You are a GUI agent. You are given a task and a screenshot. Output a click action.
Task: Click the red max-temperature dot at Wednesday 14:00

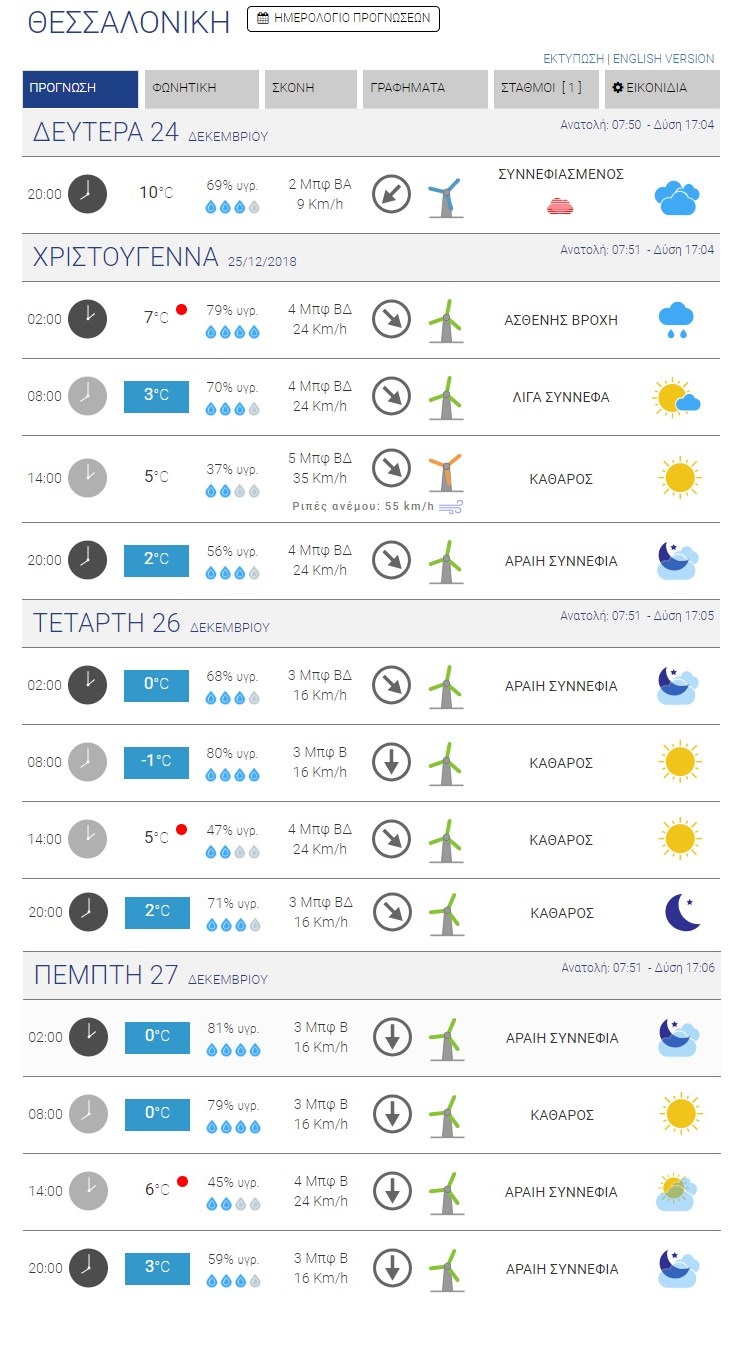click(182, 829)
